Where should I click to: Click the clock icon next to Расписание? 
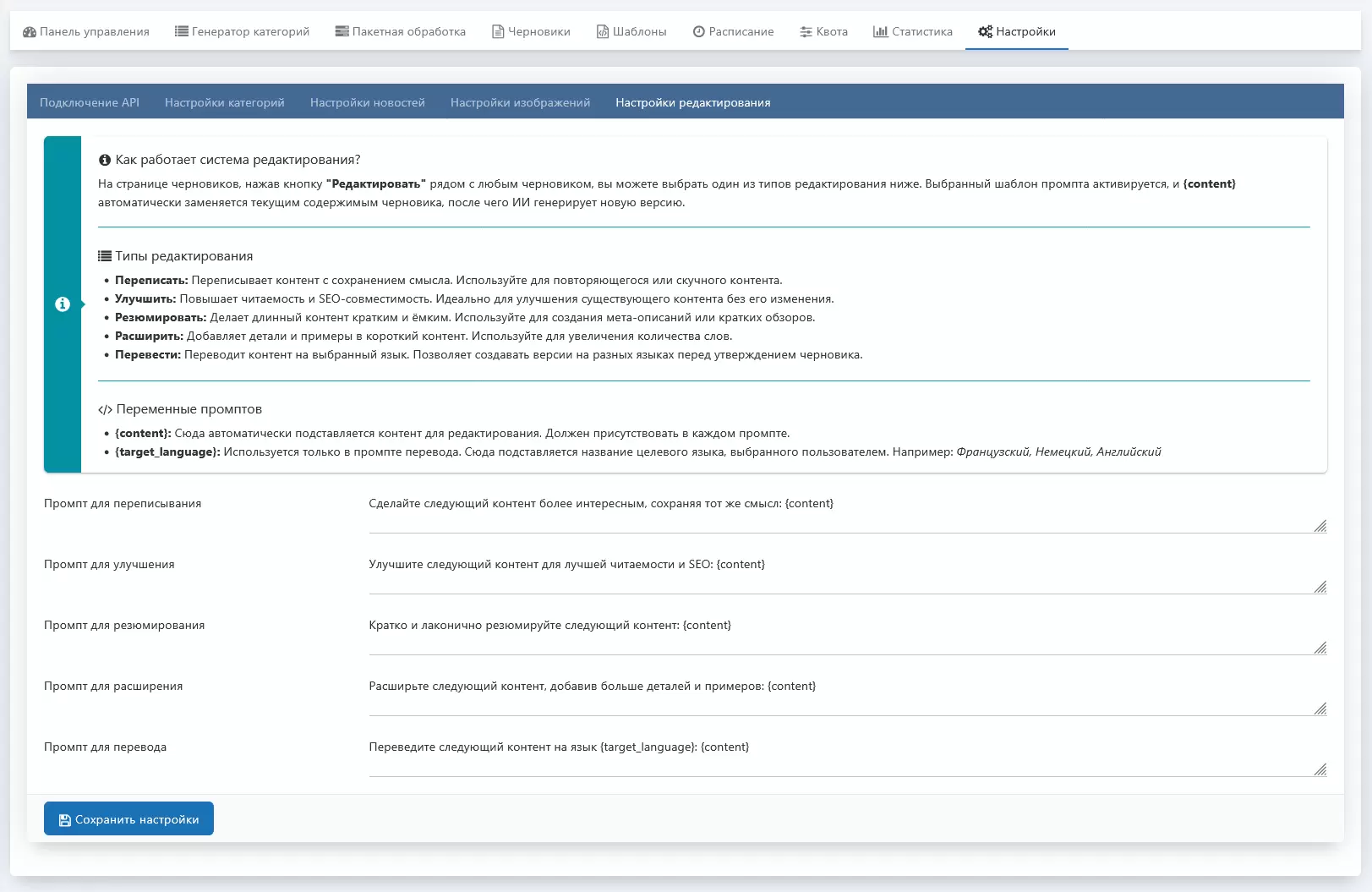(699, 32)
